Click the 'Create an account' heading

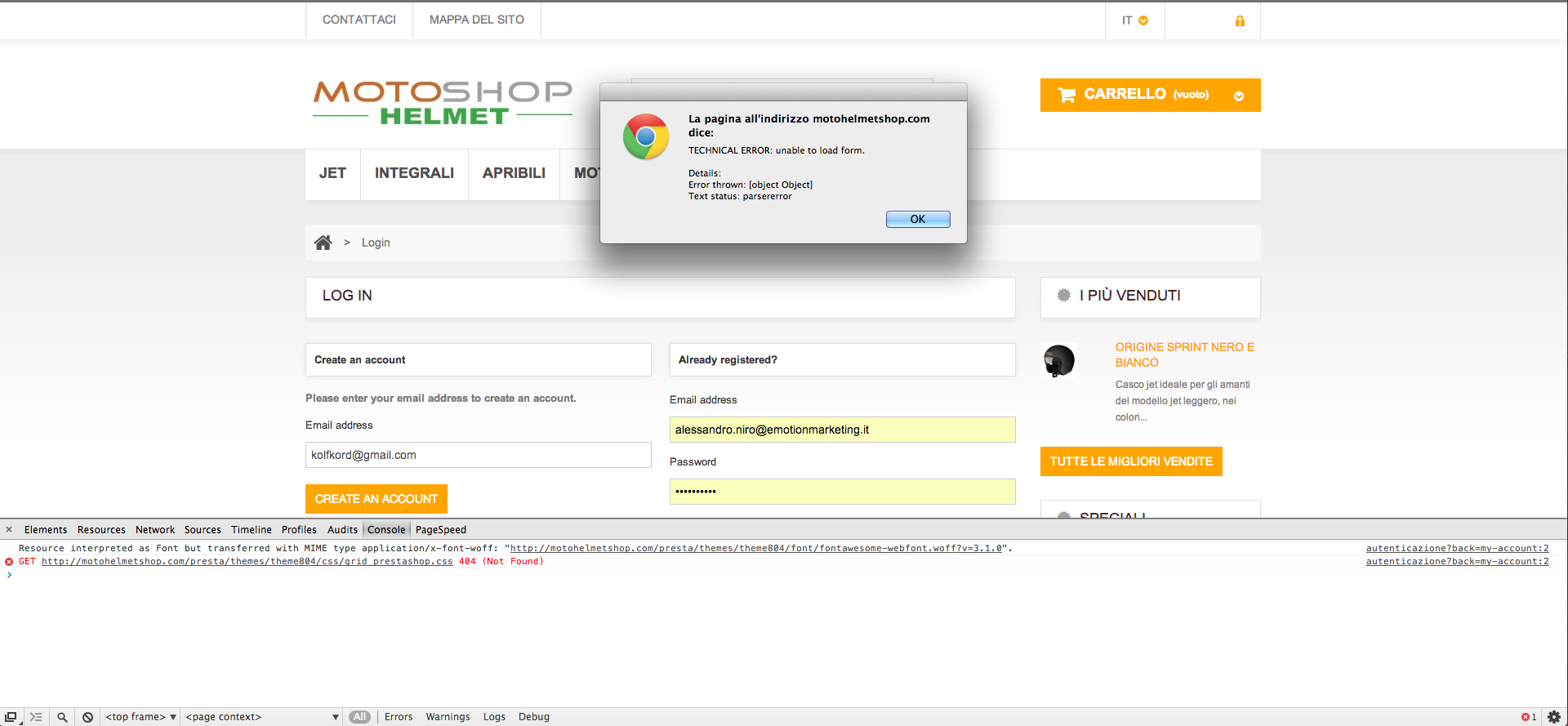(x=360, y=359)
